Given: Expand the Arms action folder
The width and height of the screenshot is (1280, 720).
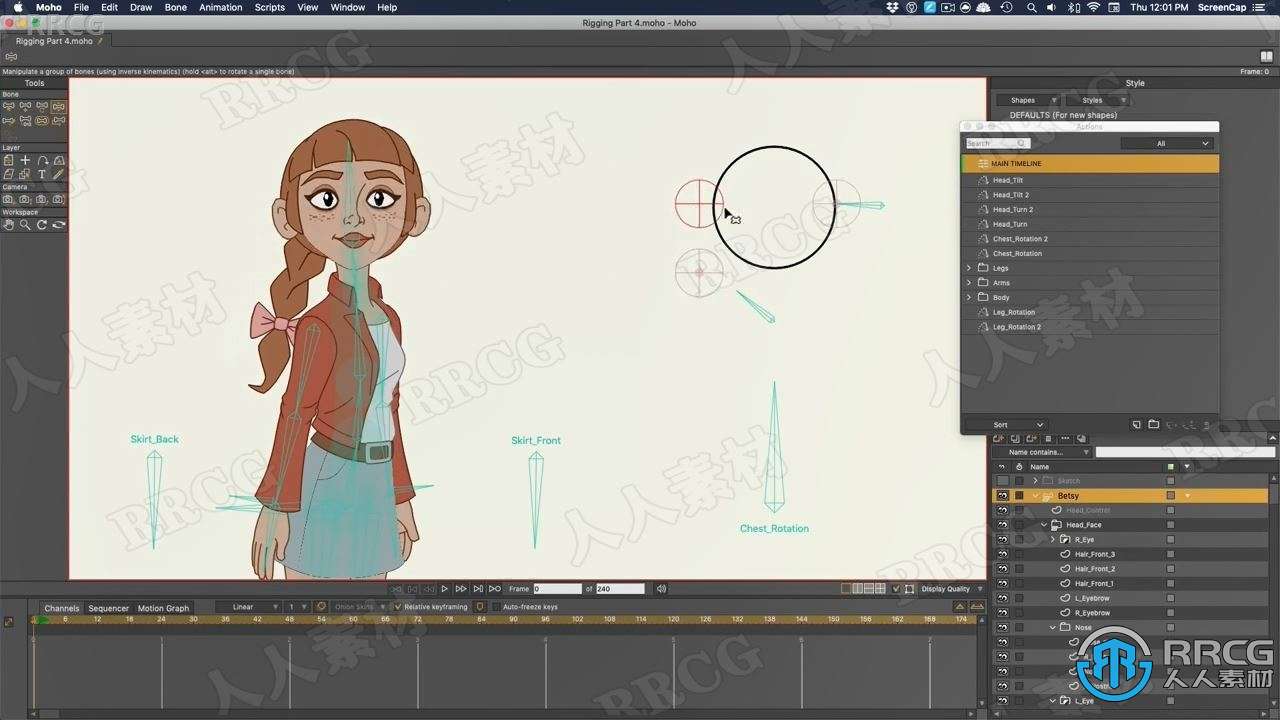Looking at the screenshot, I should (968, 283).
